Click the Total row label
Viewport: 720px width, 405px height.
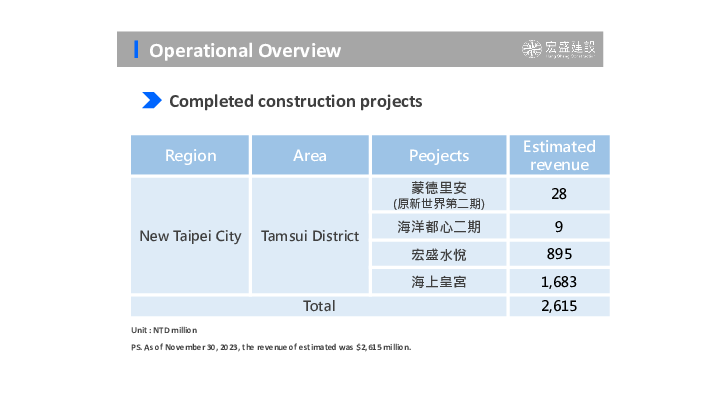tap(319, 306)
